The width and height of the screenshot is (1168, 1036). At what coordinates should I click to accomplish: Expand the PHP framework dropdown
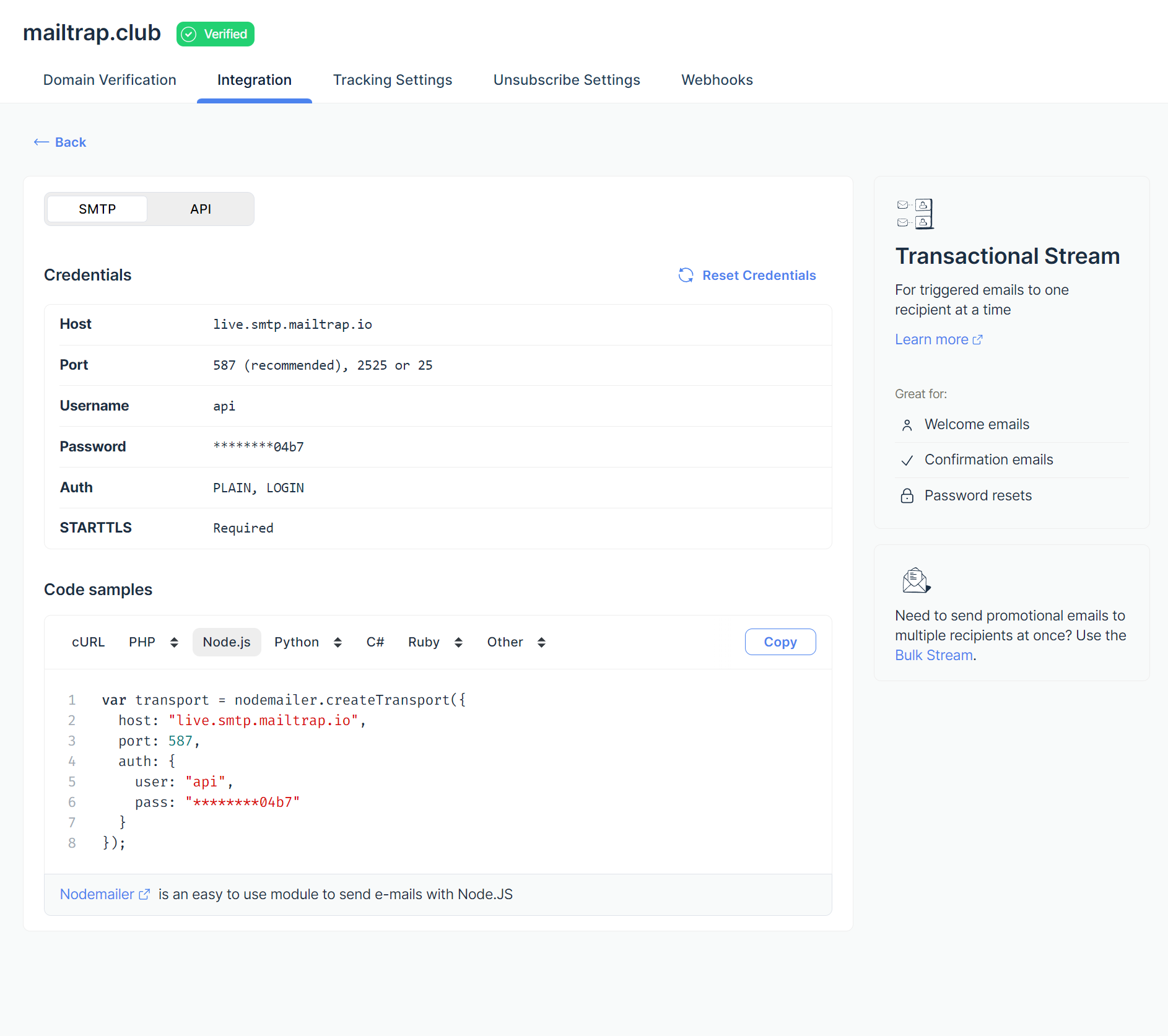(175, 642)
